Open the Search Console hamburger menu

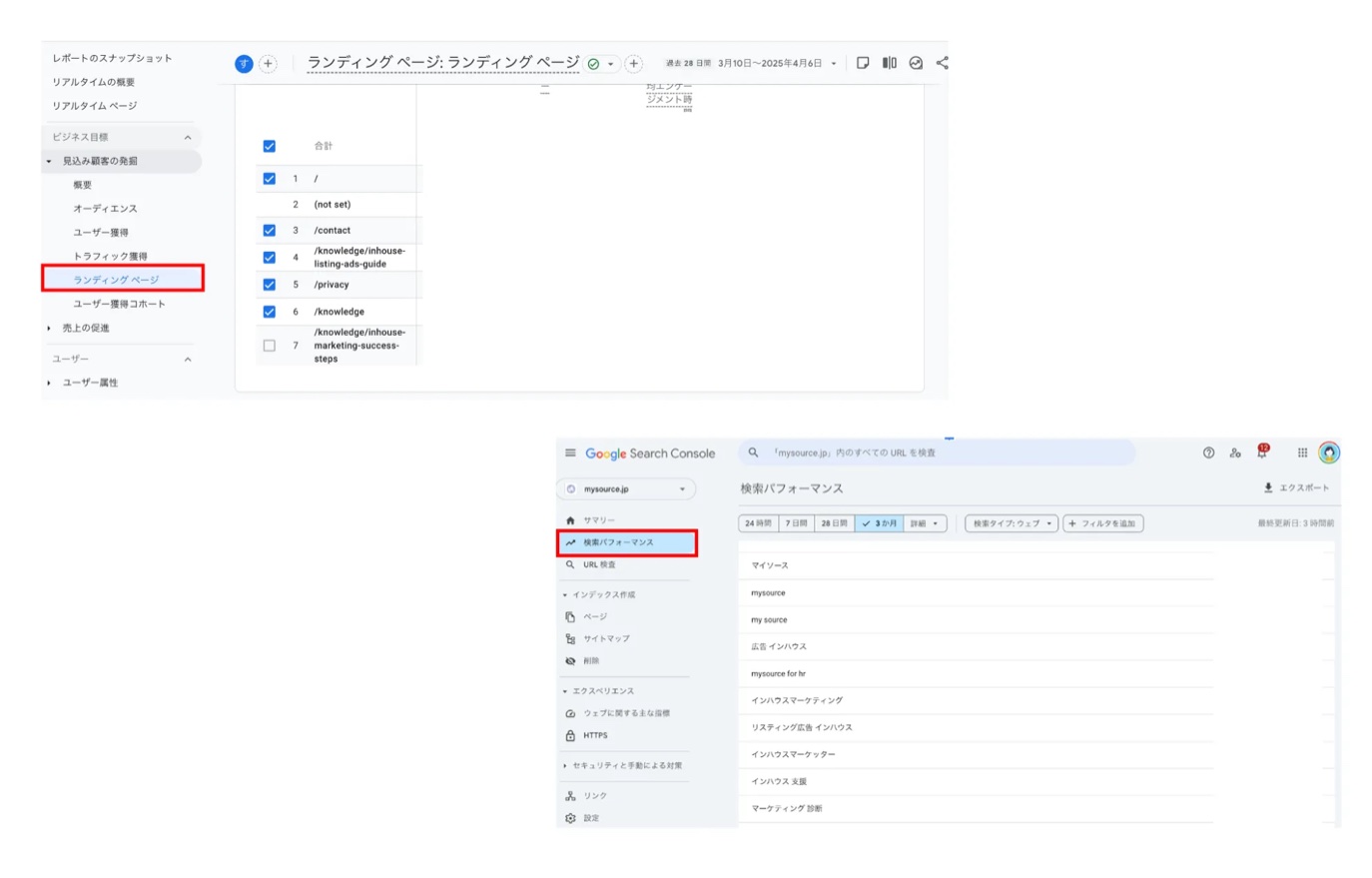(570, 452)
